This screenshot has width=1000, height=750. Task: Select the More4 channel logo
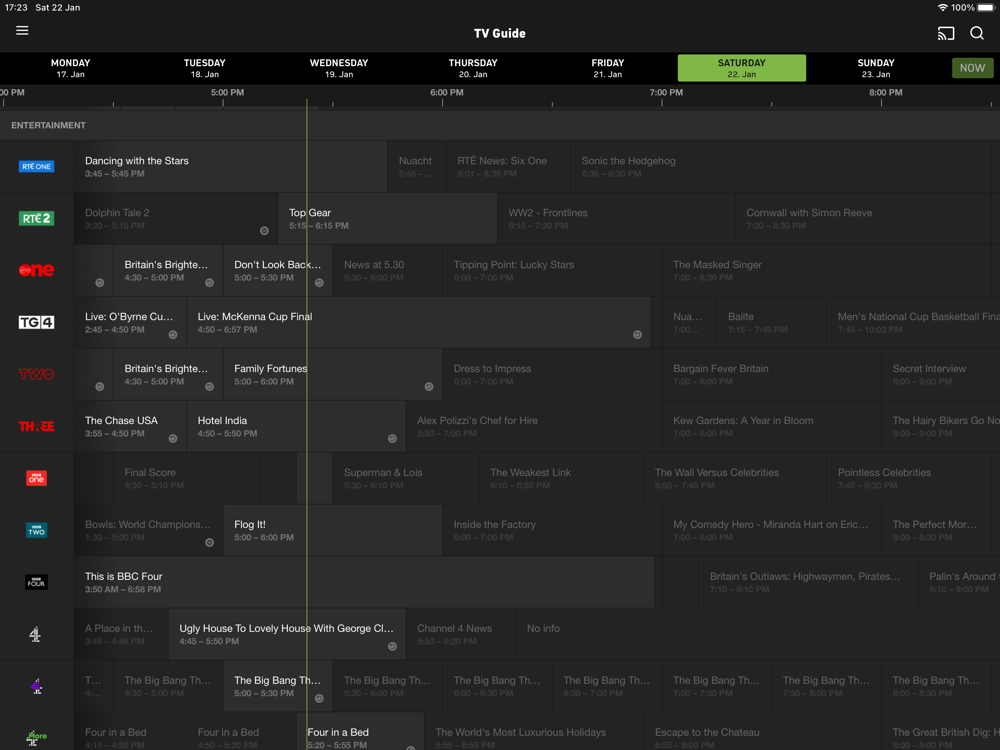point(36,737)
